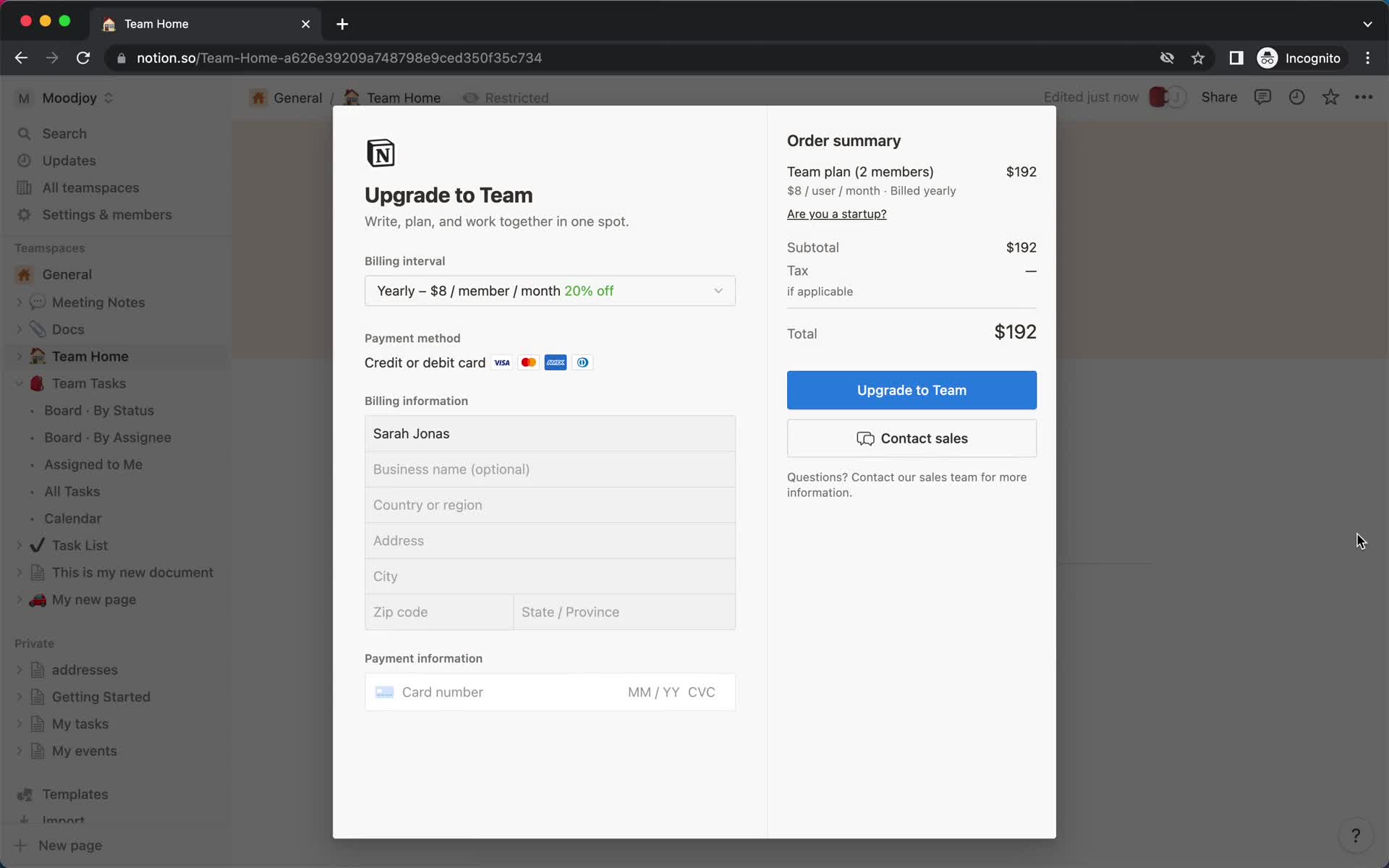1389x868 pixels.
Task: Select the Team Home browser tab
Action: click(206, 24)
